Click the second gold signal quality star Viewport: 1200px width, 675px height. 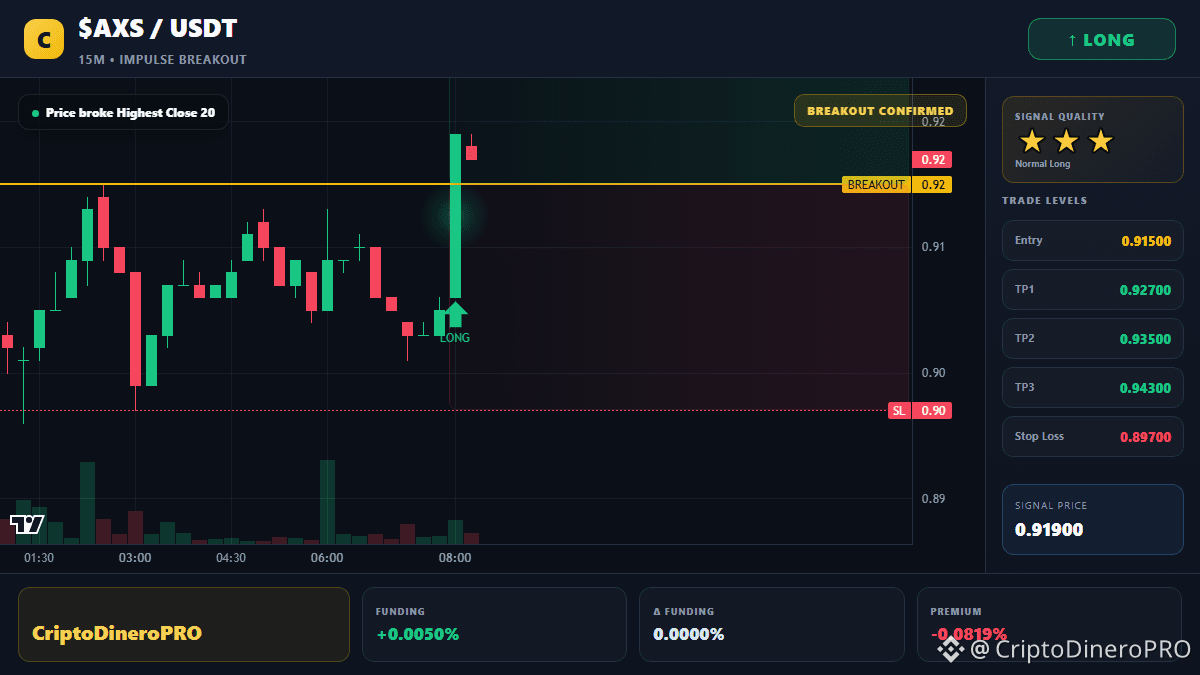click(1066, 141)
